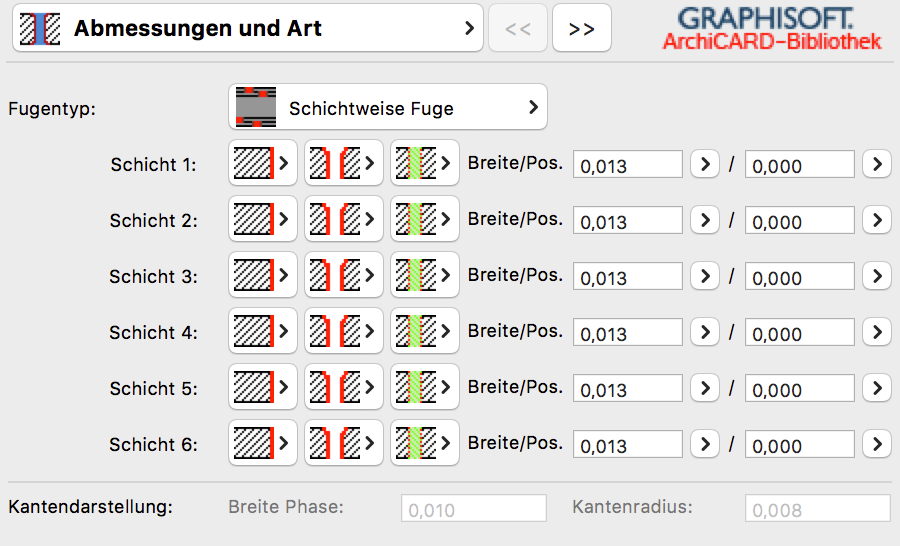Go to next page with >> button

coord(581,28)
